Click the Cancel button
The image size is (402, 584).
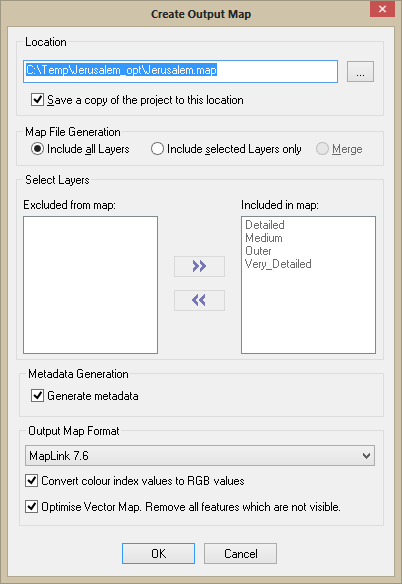[x=240, y=553]
